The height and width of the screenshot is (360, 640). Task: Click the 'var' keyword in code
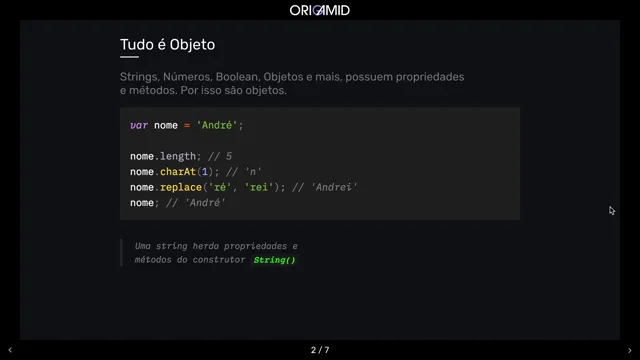click(x=139, y=125)
